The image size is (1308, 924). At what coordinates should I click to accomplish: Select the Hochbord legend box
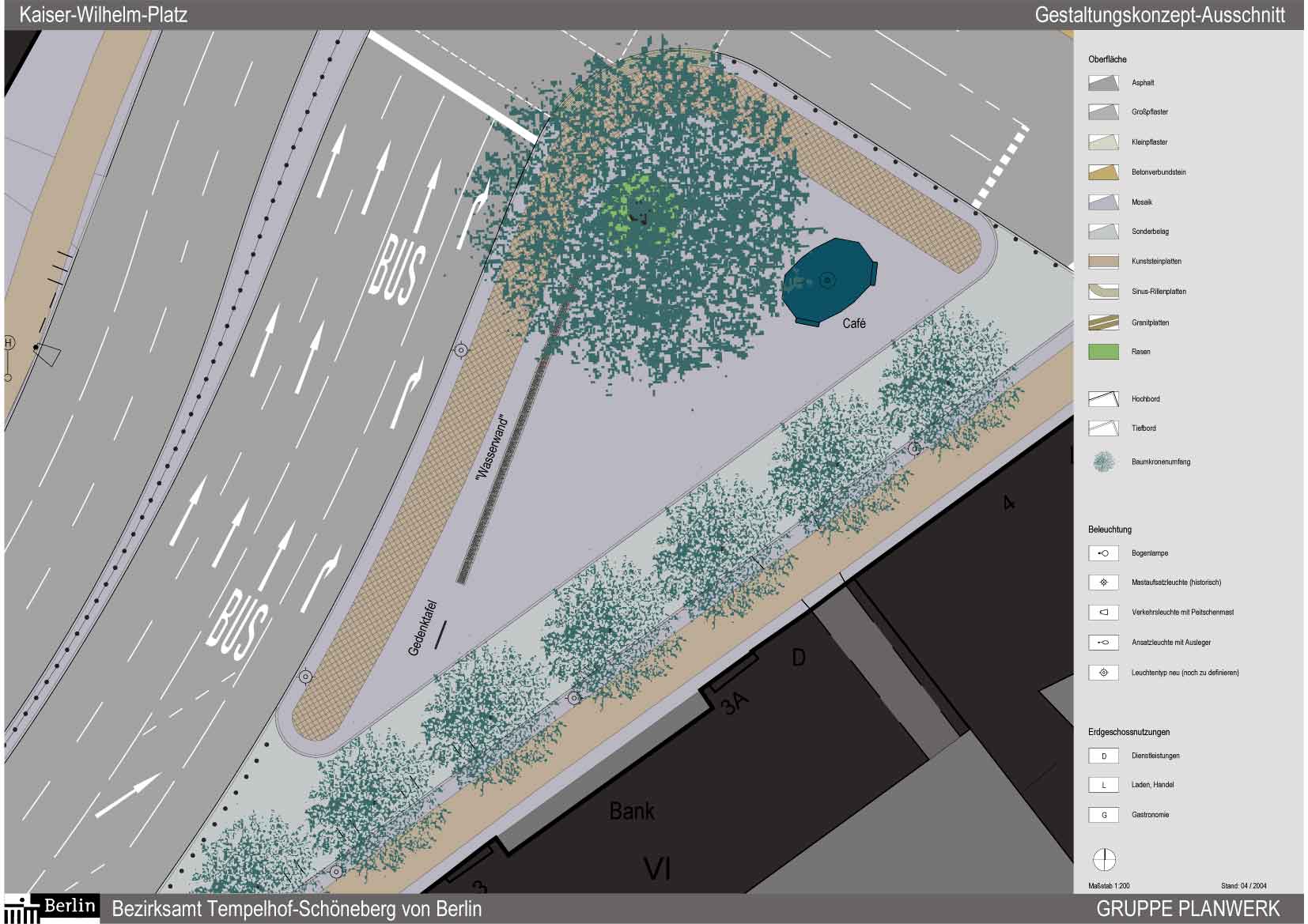1103,398
